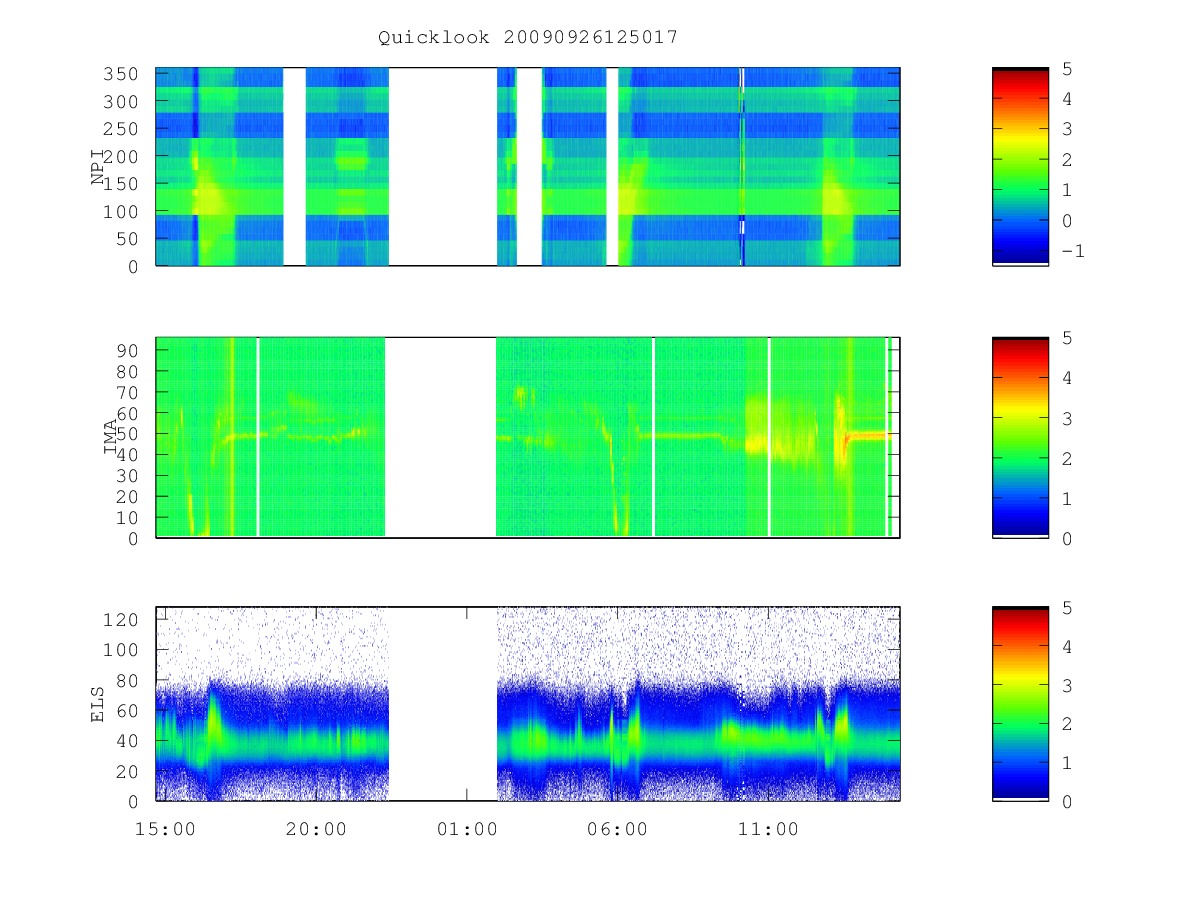Screen dimensions: 1200x900
Task: Click inside the NPI spectrogram panel
Action: point(528,167)
